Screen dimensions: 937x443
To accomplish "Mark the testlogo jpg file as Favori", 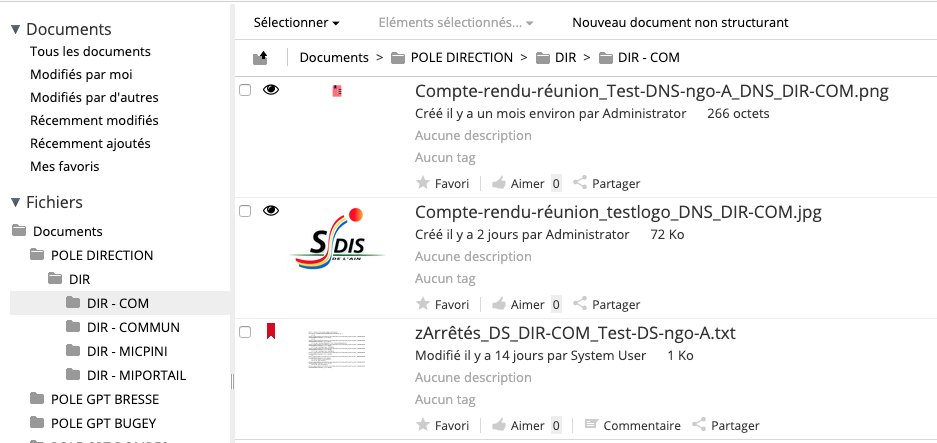I will 442,304.
